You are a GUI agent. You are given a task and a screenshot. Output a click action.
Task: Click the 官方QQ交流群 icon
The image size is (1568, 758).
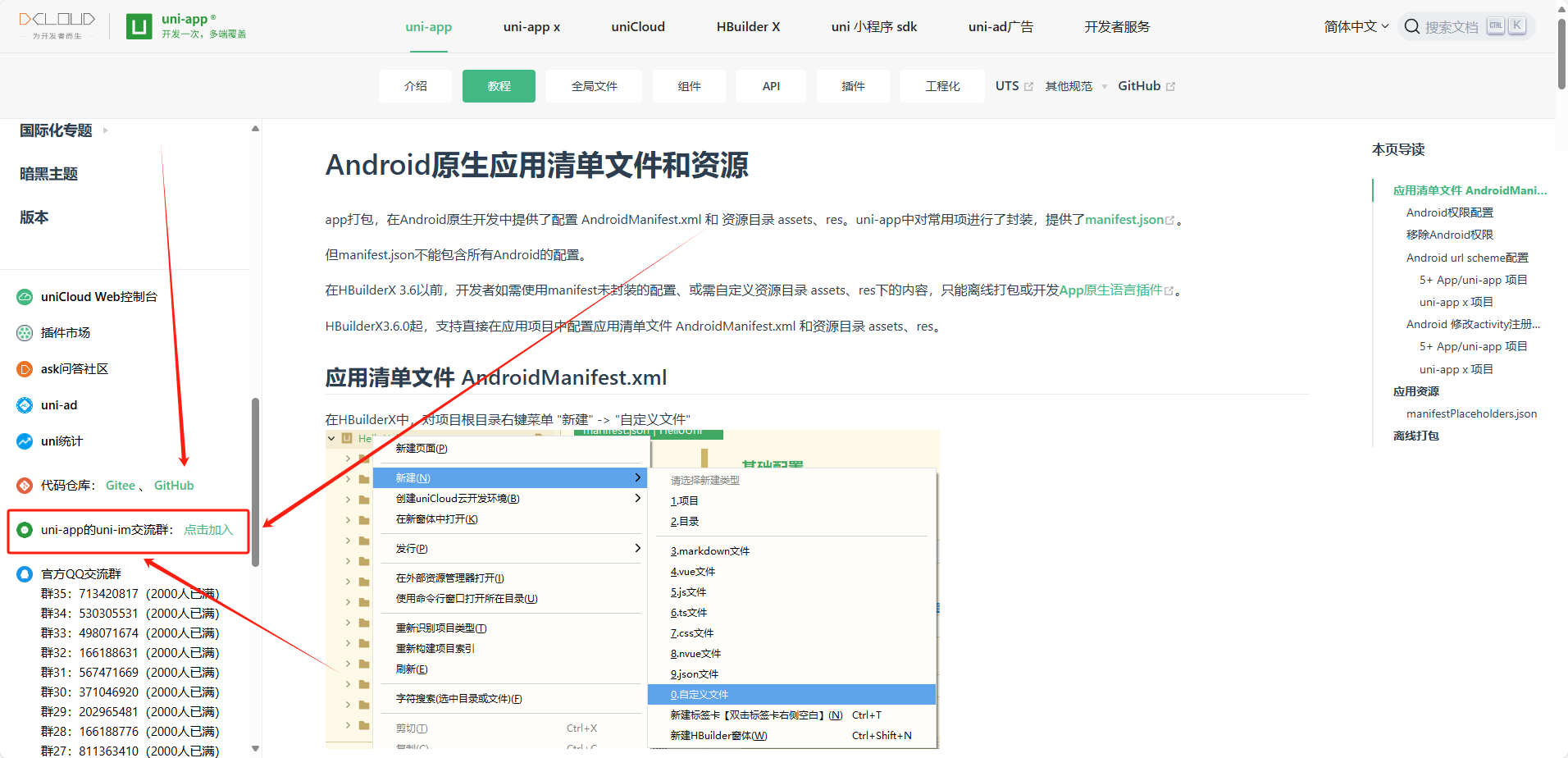pos(25,574)
